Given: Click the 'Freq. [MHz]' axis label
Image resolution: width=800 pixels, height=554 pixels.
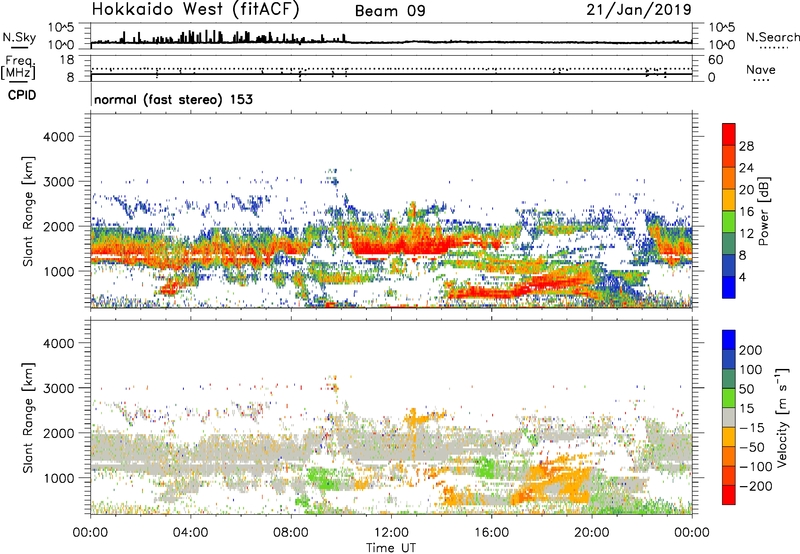Looking at the screenshot, I should 19,68.
